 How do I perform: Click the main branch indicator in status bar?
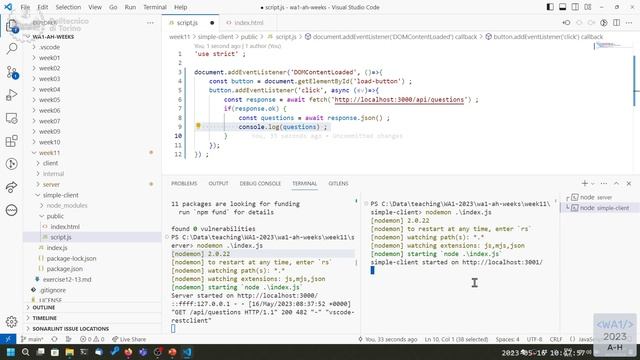[32, 339]
